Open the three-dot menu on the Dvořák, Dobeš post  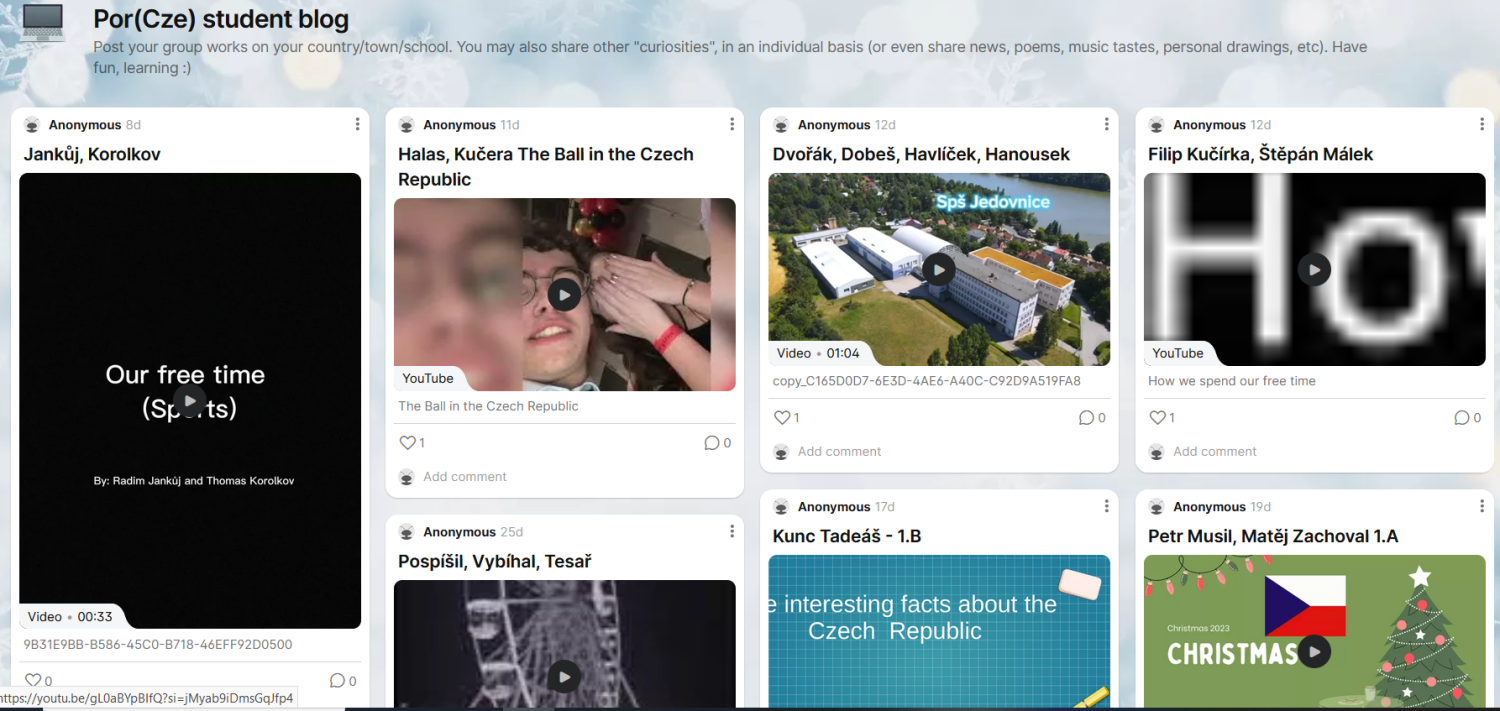point(1106,124)
